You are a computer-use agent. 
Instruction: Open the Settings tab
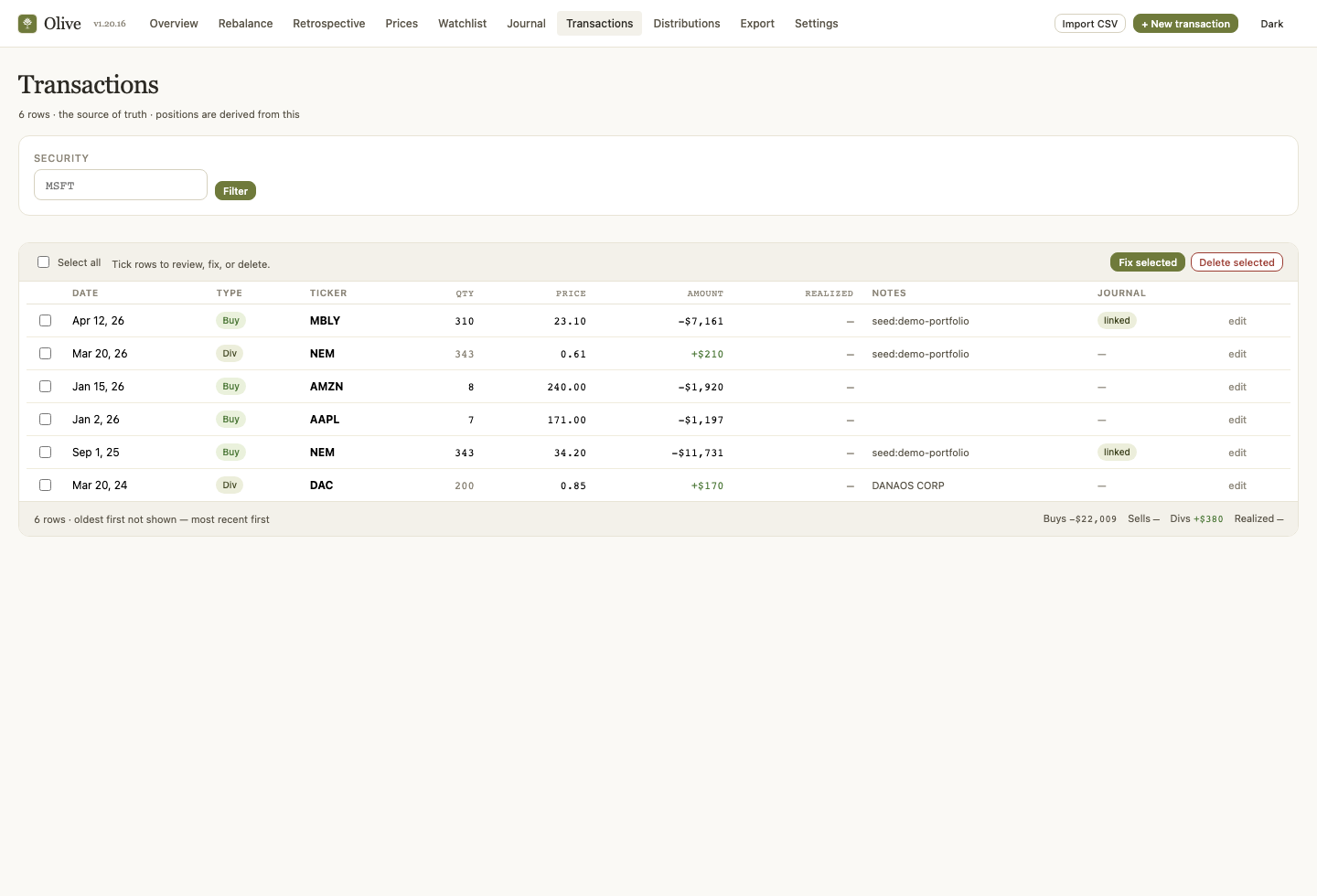tap(816, 24)
